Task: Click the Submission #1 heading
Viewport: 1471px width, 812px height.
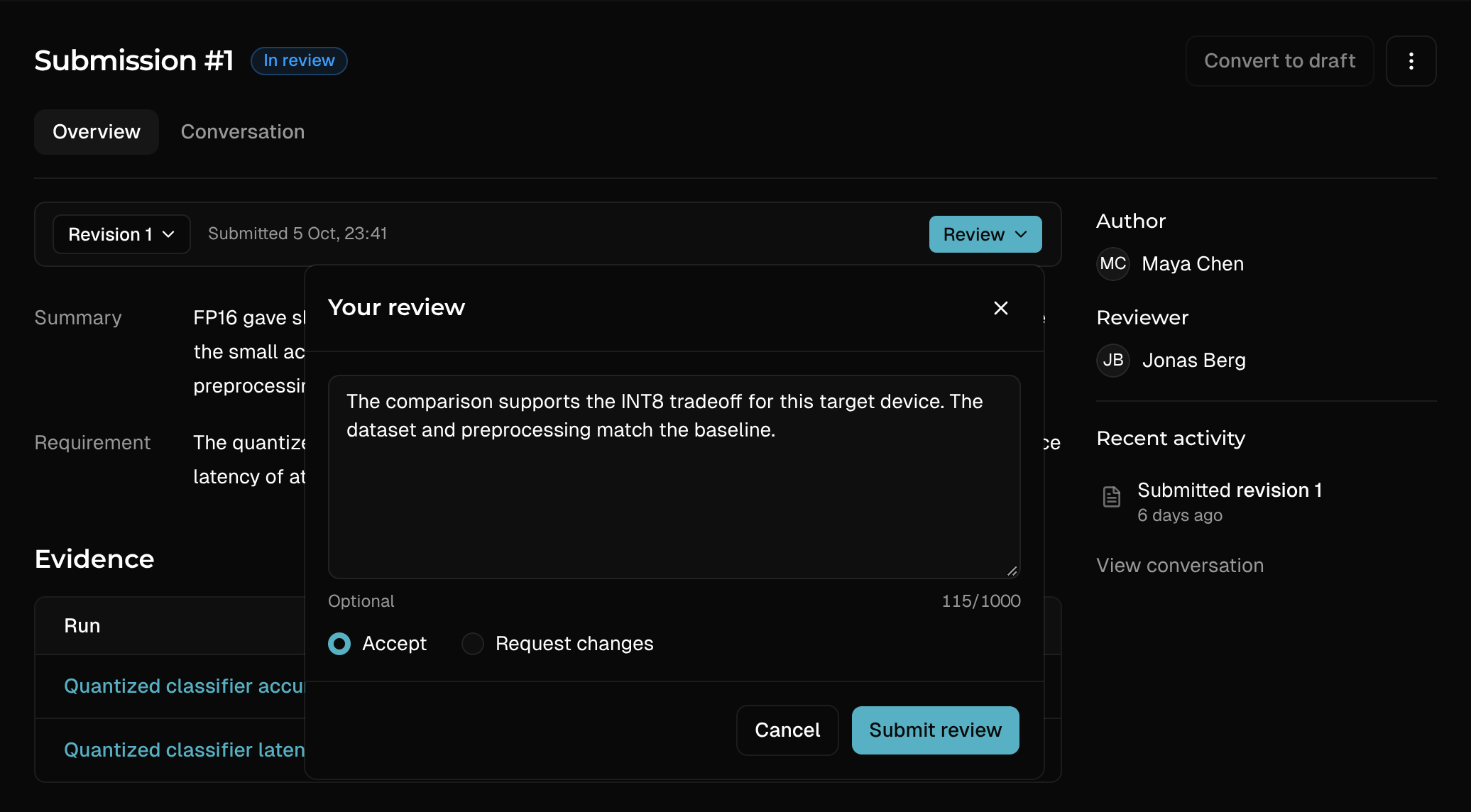Action: [134, 61]
